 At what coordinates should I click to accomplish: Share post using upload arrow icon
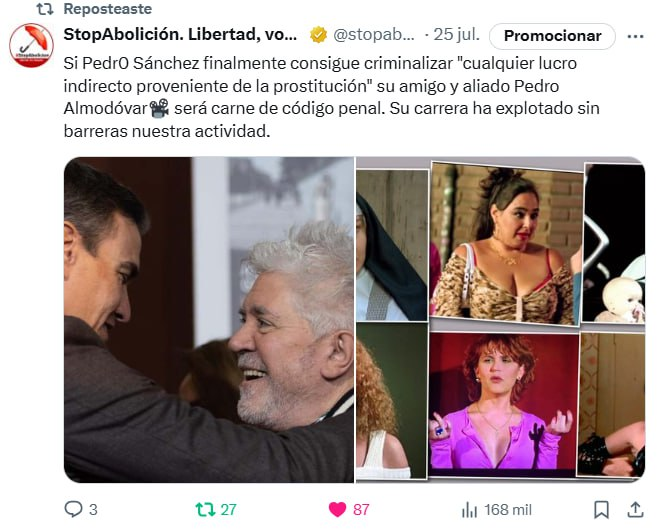pos(635,509)
